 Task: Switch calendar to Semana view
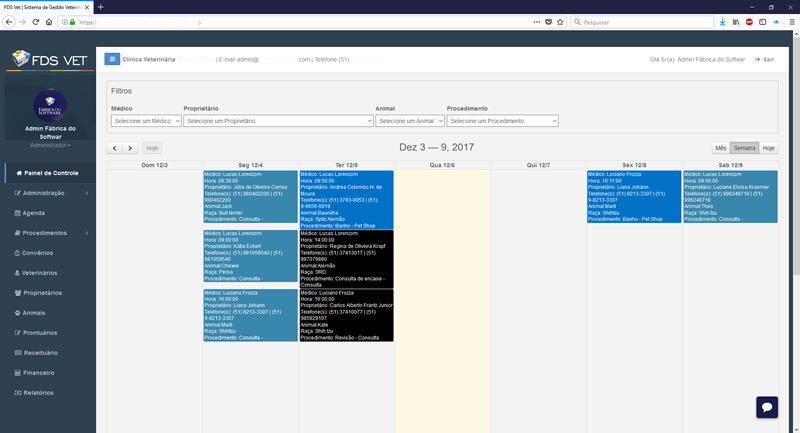744,148
